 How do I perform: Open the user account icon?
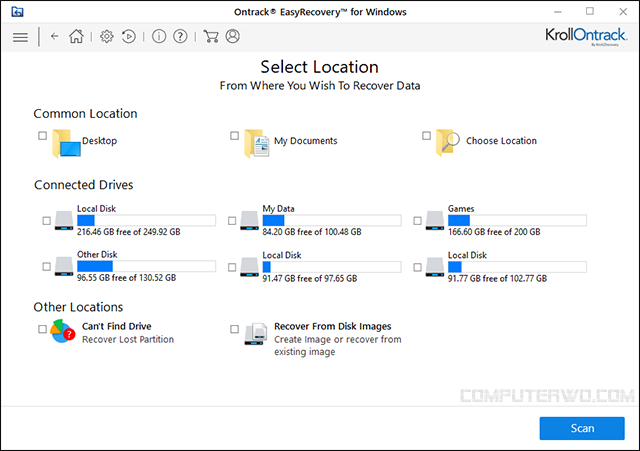pos(233,36)
